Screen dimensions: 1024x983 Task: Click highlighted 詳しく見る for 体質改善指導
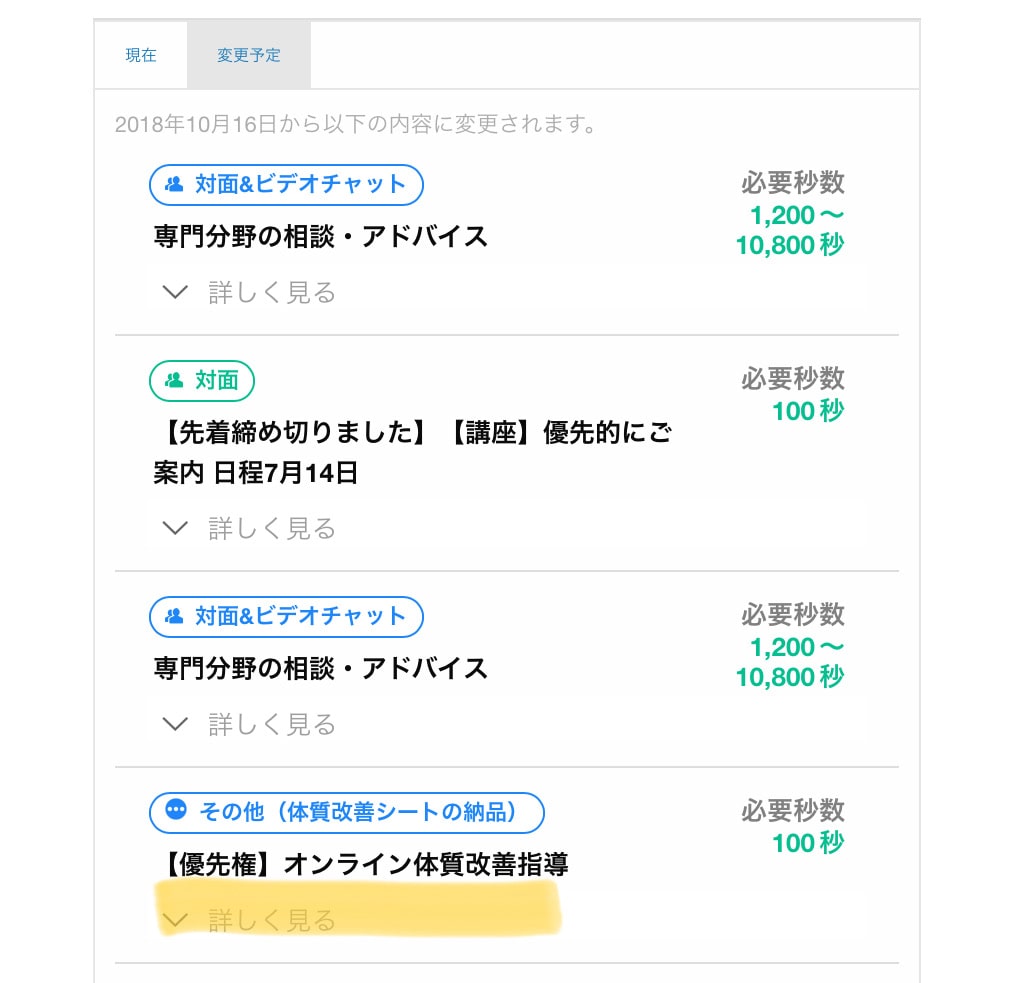click(272, 920)
